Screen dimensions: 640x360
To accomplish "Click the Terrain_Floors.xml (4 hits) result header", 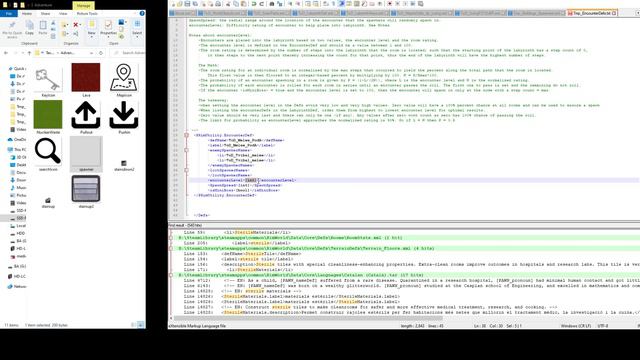I will pos(306,248).
